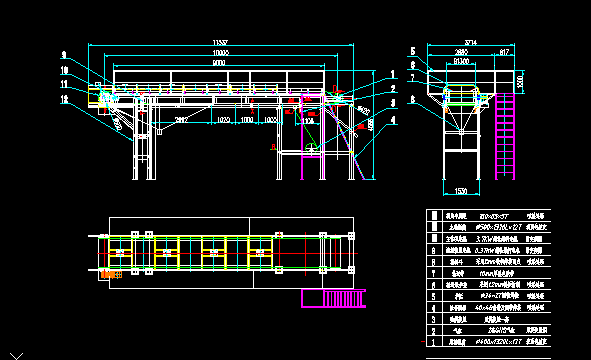Select the 817 dimension on the side view

[x=504, y=52]
